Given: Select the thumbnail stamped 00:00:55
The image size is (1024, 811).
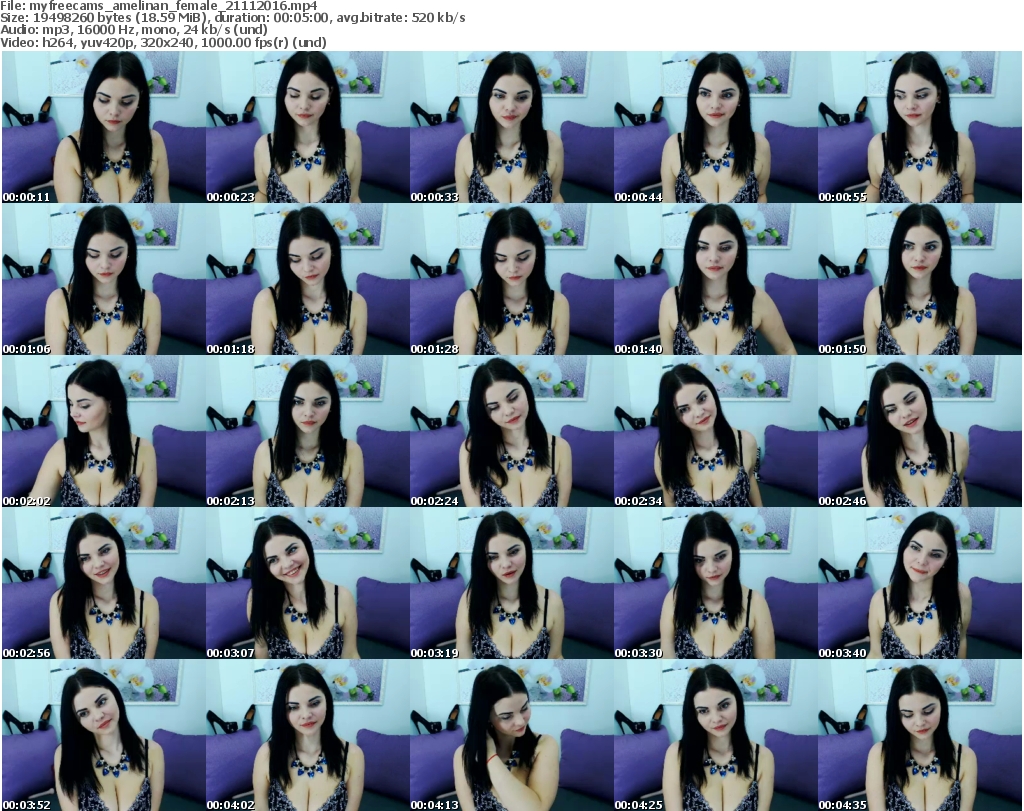Looking at the screenshot, I should (920, 127).
